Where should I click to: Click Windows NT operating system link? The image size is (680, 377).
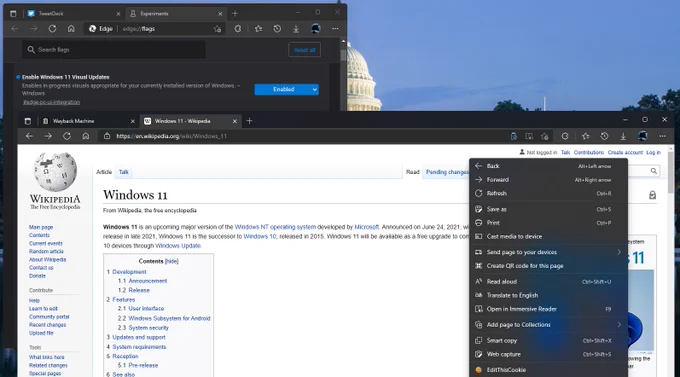click(275, 227)
